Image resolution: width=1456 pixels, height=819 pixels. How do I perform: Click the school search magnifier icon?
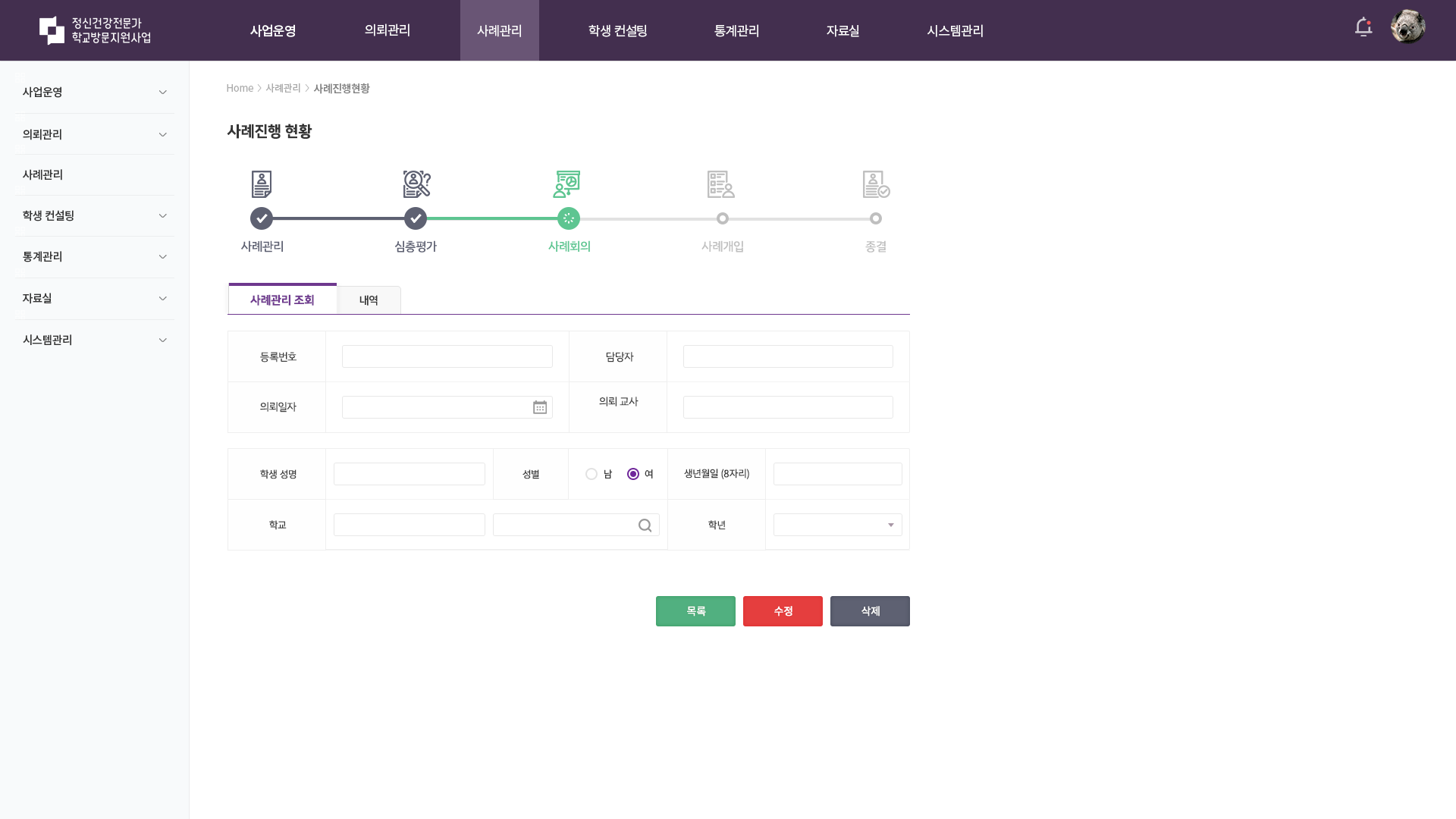(x=645, y=526)
